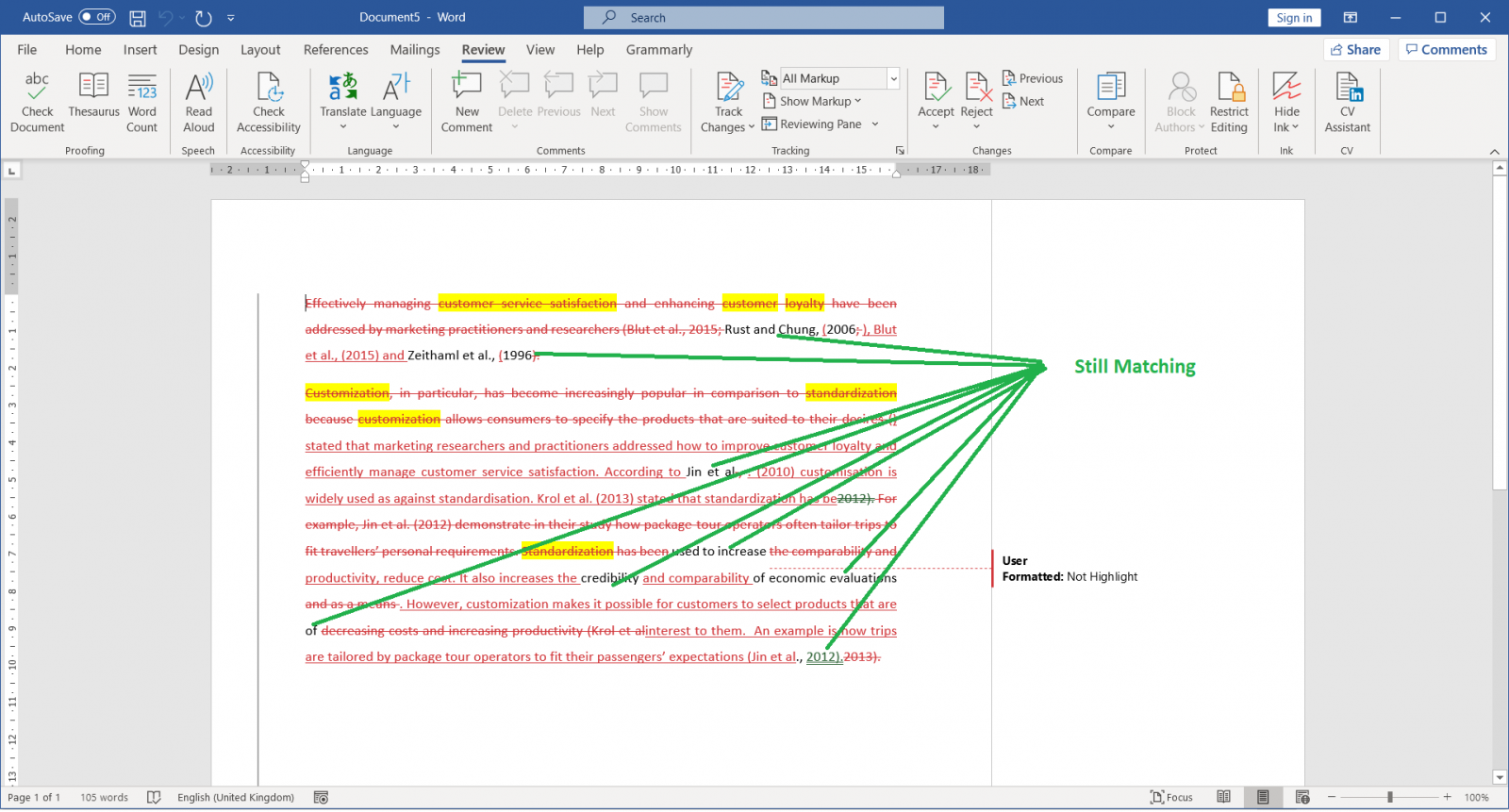Go to the Next change
Screen dimensions: 1509x812
click(1024, 101)
